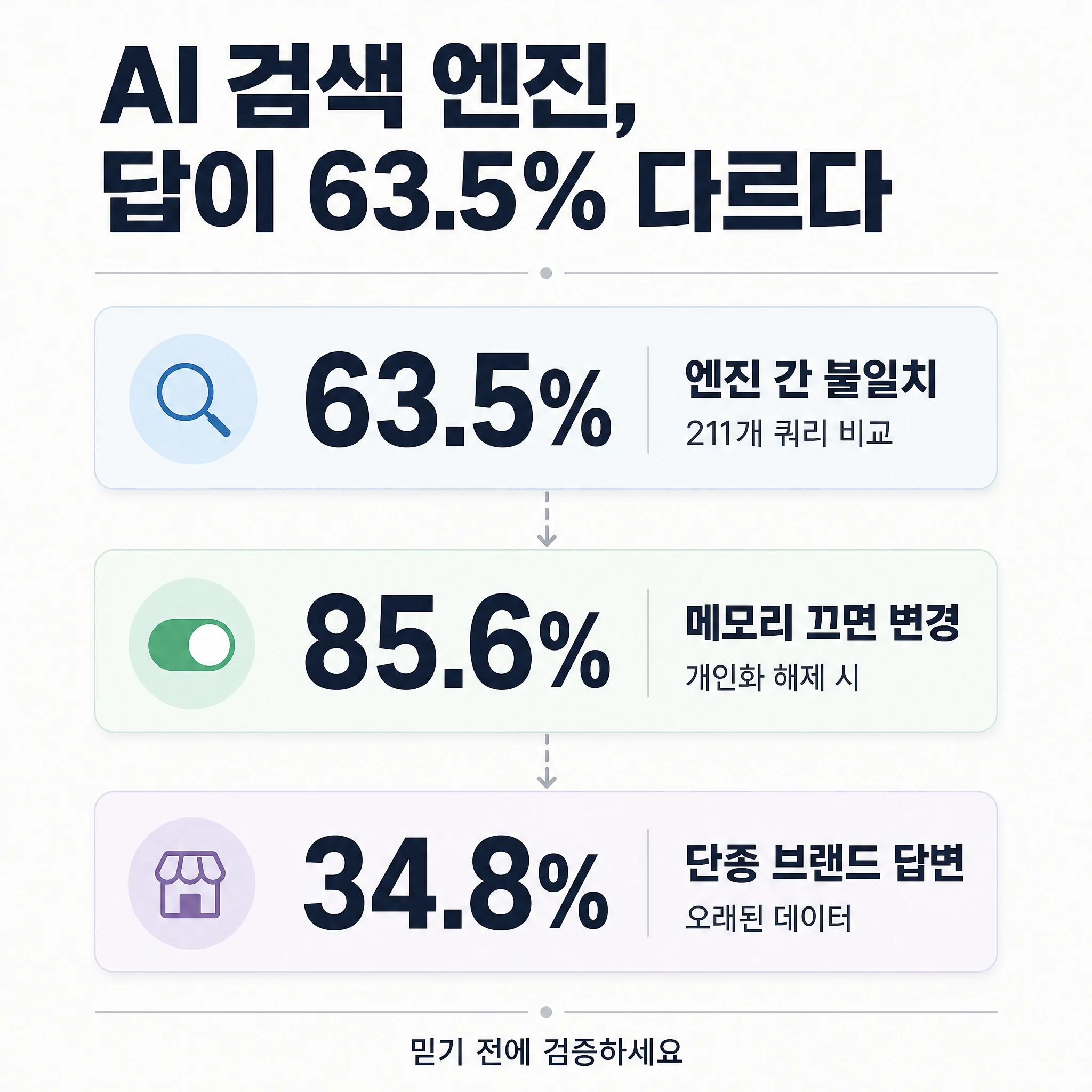Image resolution: width=1092 pixels, height=1092 pixels.
Task: Click the '오래된 데이터' subtitle
Action: tap(768, 918)
